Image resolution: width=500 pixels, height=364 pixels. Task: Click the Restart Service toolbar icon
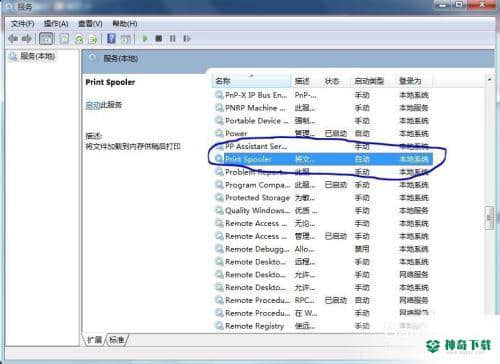[186, 39]
